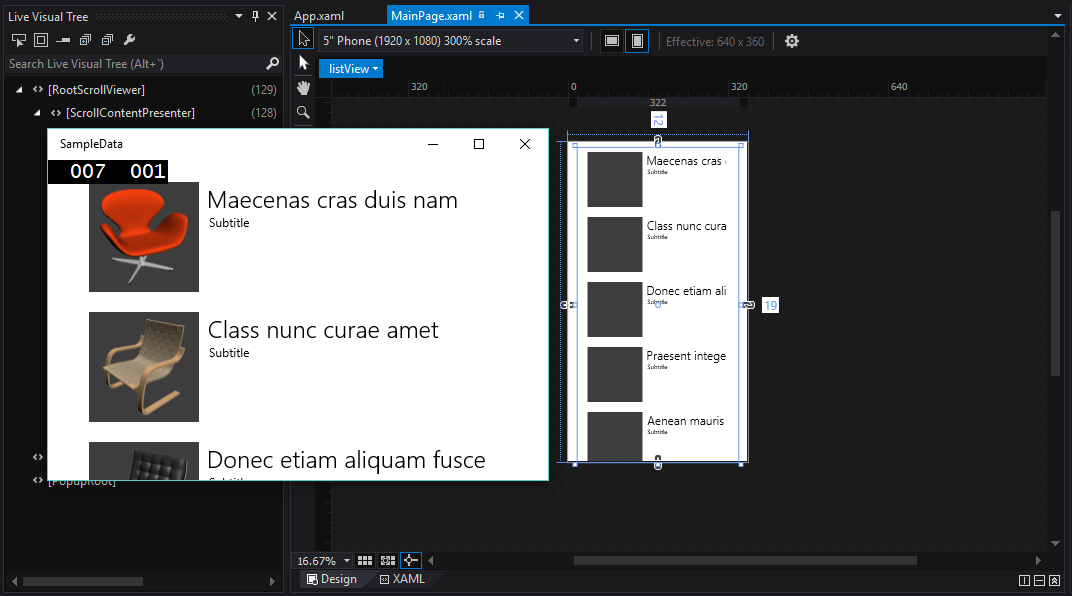Screen dimensions: 1072x596
Task: Collapse the [ScrollContentPresenter] node
Action: coord(37,113)
